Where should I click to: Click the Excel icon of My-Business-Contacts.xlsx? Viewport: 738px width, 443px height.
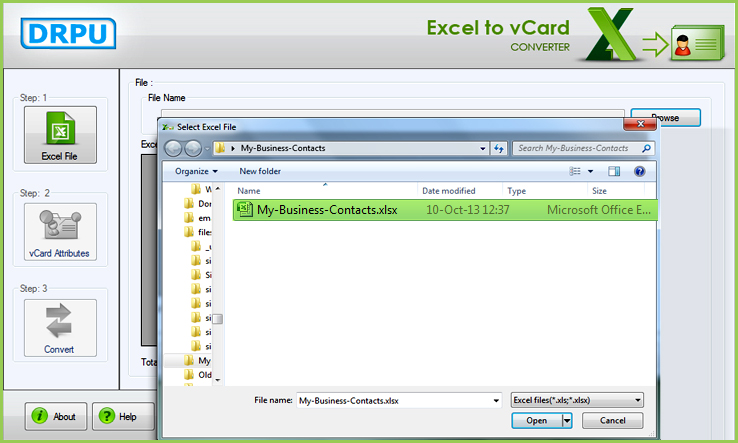(x=245, y=209)
